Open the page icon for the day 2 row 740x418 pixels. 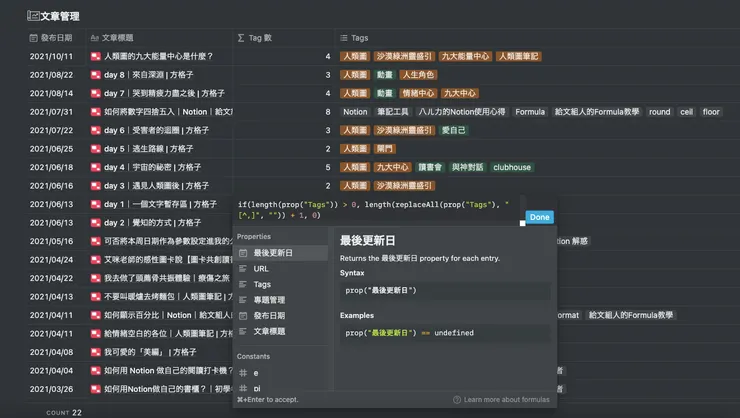click(x=96, y=223)
